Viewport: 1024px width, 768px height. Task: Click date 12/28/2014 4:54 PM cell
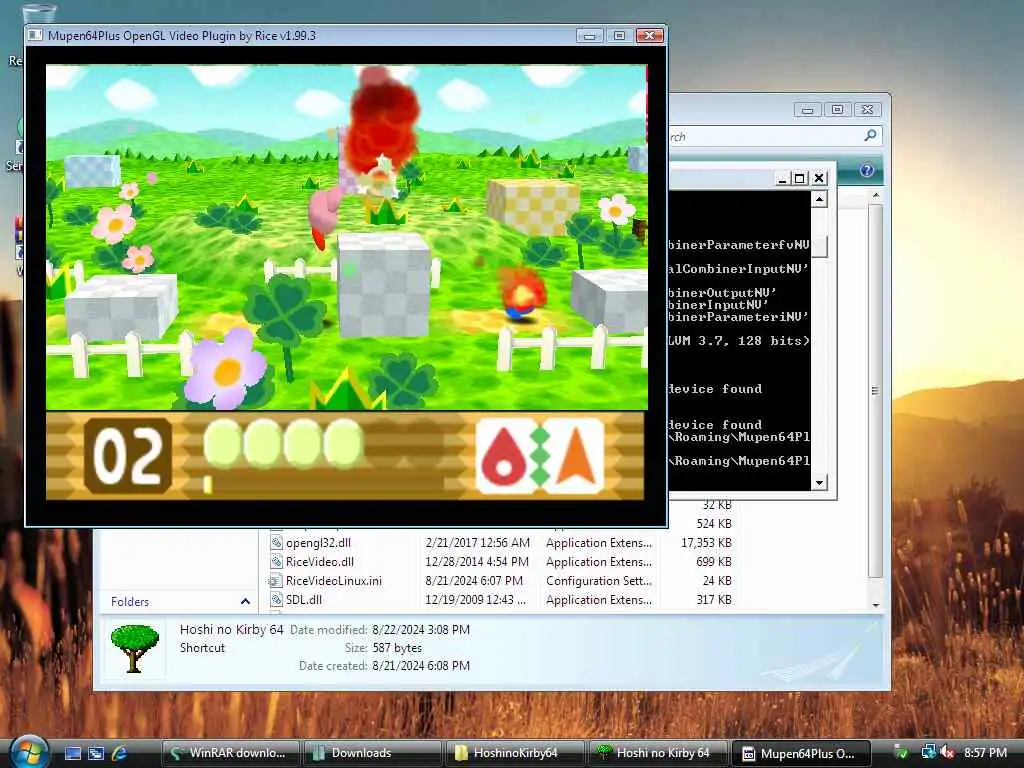[477, 562]
